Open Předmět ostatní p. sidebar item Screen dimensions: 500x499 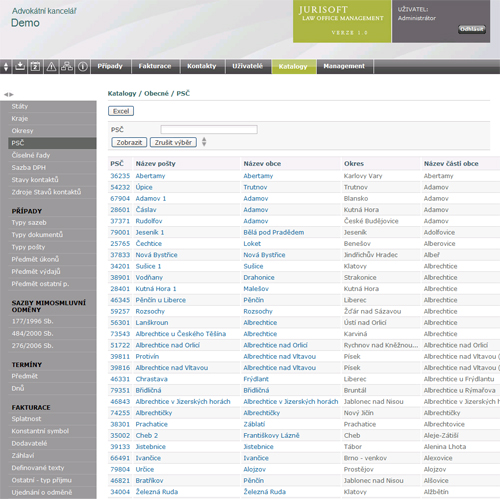click(x=52, y=284)
